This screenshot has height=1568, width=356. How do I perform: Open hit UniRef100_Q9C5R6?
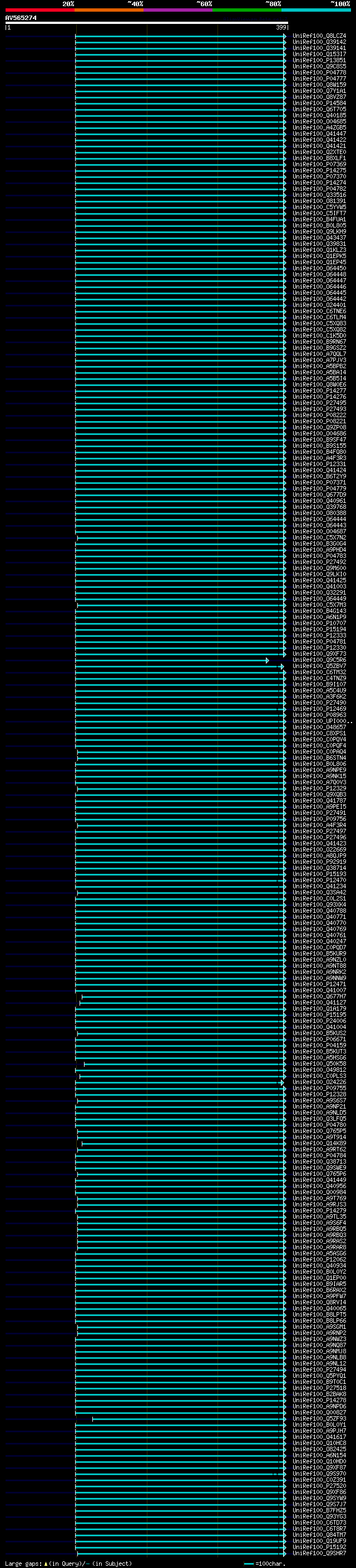pyautogui.click(x=319, y=660)
